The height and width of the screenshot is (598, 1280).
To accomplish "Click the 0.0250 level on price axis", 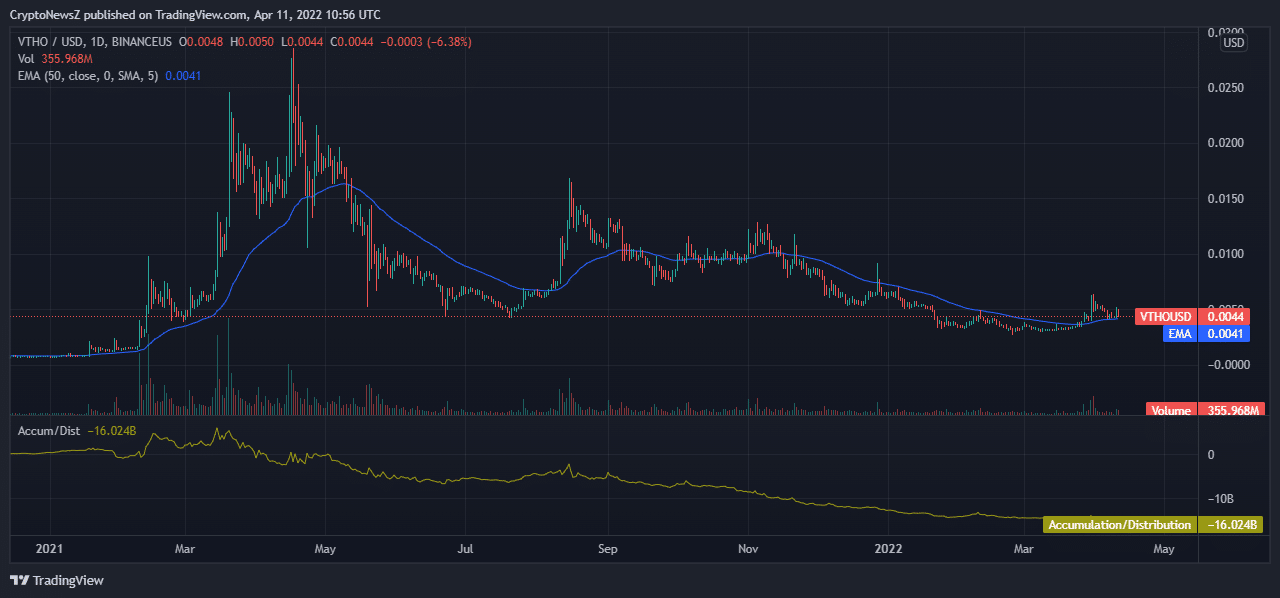I will 1225,88.
